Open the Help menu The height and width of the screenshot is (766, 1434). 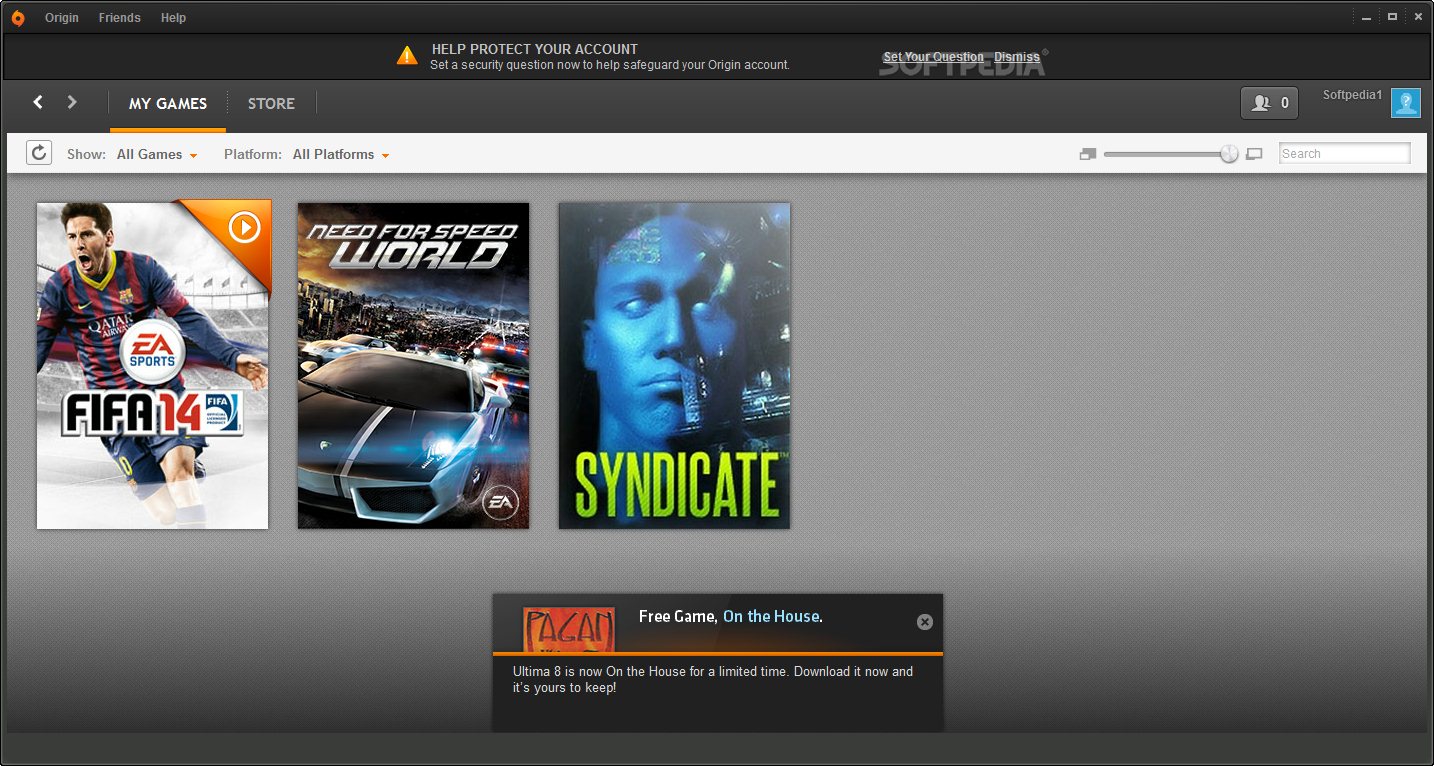pos(173,18)
